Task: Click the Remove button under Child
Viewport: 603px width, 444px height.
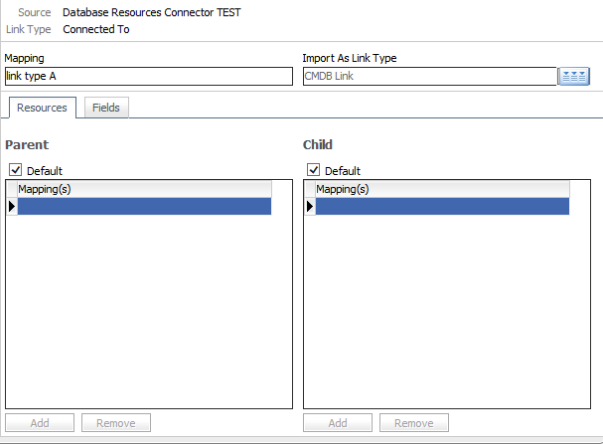Action: coord(414,423)
